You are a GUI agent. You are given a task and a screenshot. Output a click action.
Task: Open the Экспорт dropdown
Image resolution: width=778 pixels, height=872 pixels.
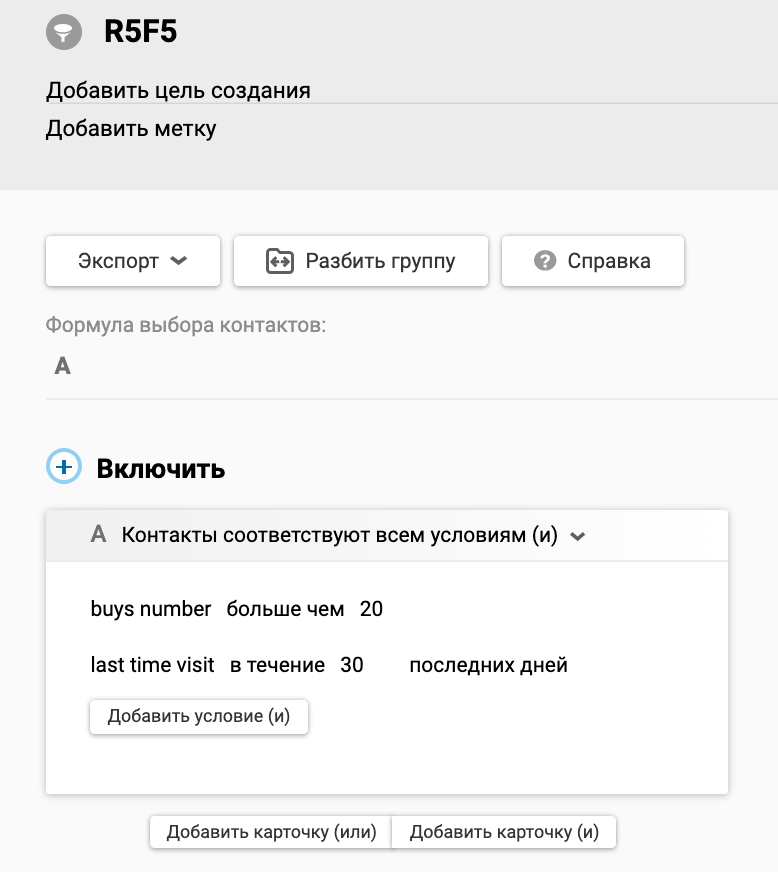[133, 261]
